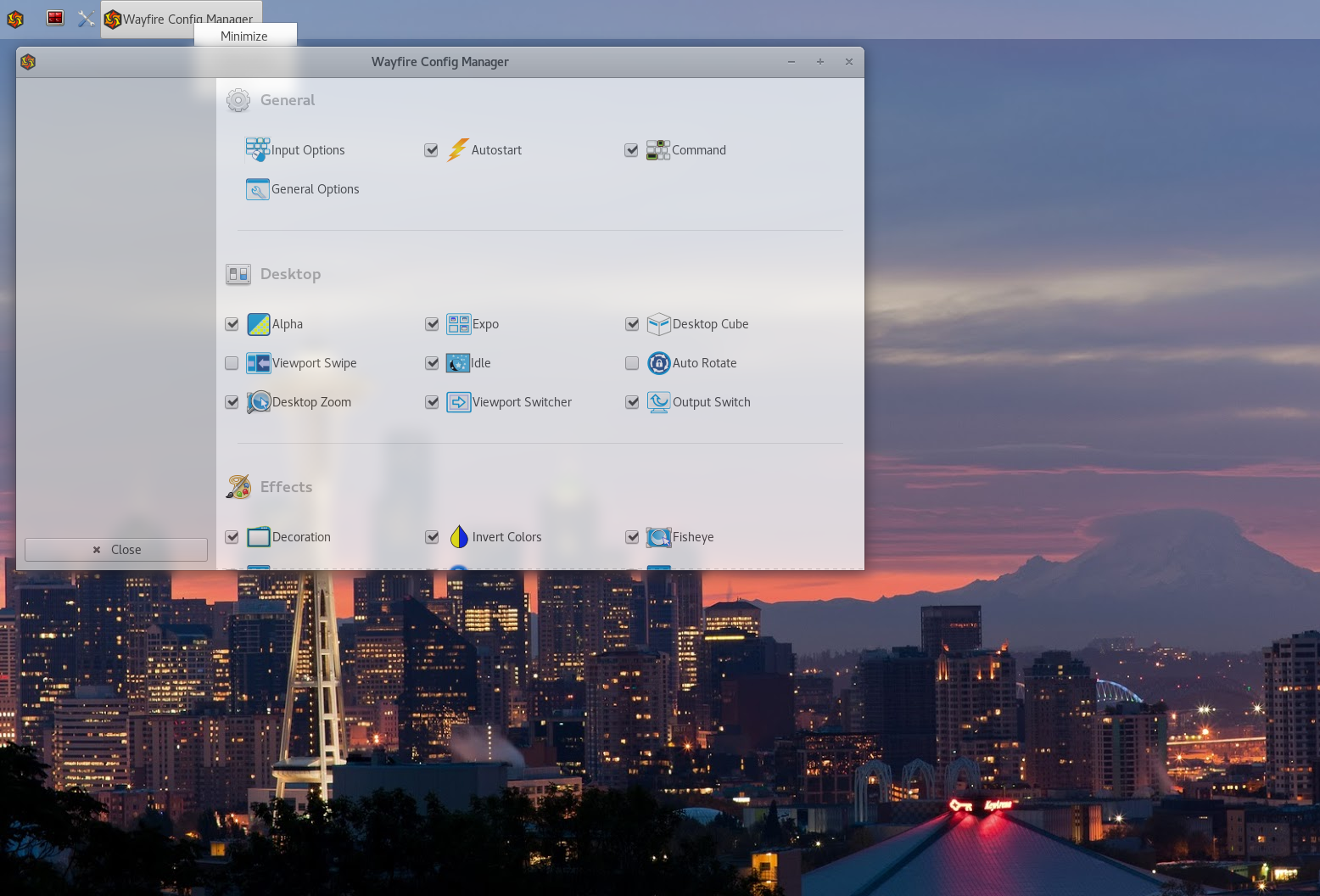This screenshot has height=896, width=1320.
Task: Uncheck the Decoration effect checkbox
Action: click(x=232, y=536)
